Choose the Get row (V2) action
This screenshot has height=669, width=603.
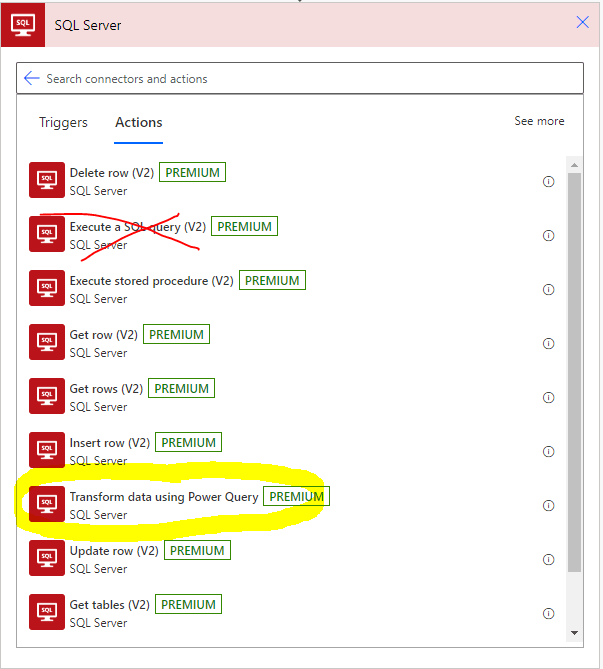(x=292, y=342)
